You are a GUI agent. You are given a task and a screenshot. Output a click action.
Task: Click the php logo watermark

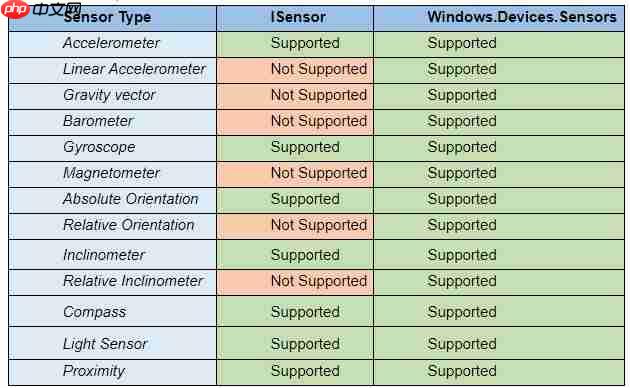pyautogui.click(x=15, y=10)
